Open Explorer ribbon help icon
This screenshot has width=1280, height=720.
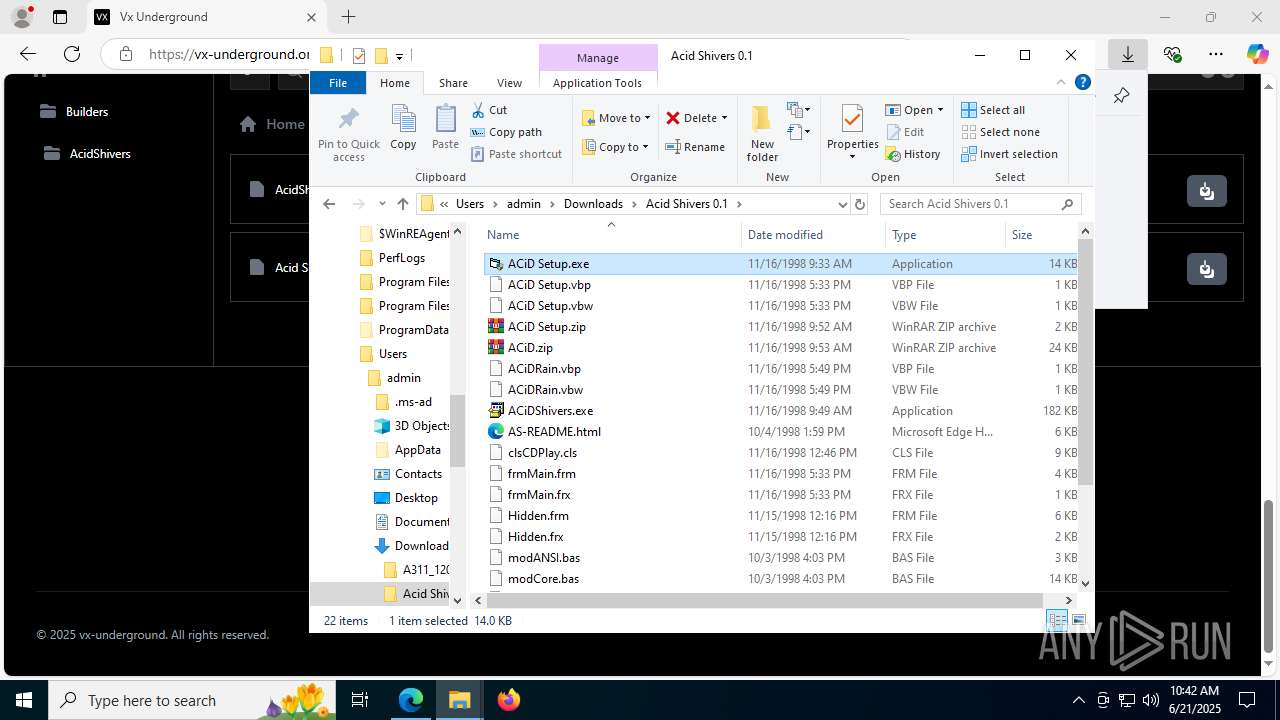[x=1081, y=83]
